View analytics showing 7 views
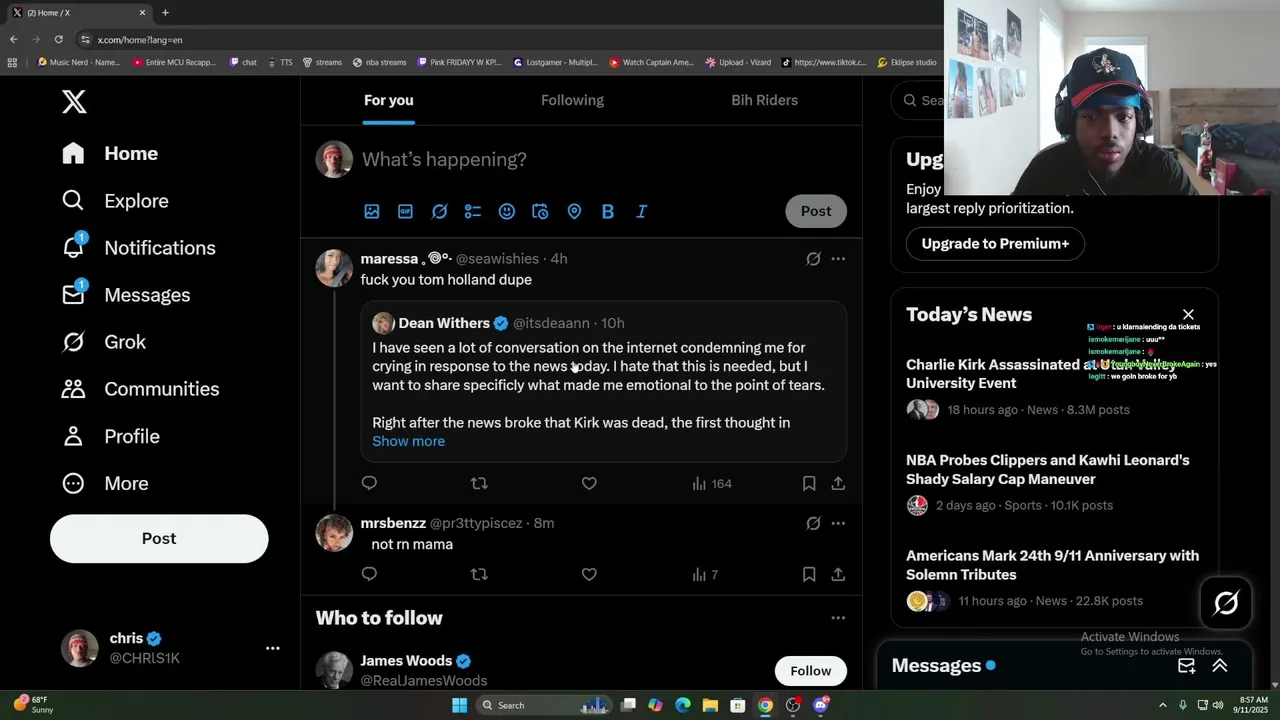This screenshot has width=1280, height=720. 705,574
